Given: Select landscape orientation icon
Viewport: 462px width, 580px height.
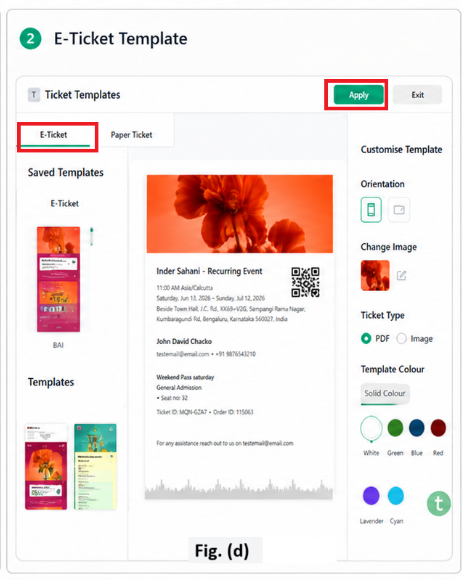Looking at the screenshot, I should [399, 210].
